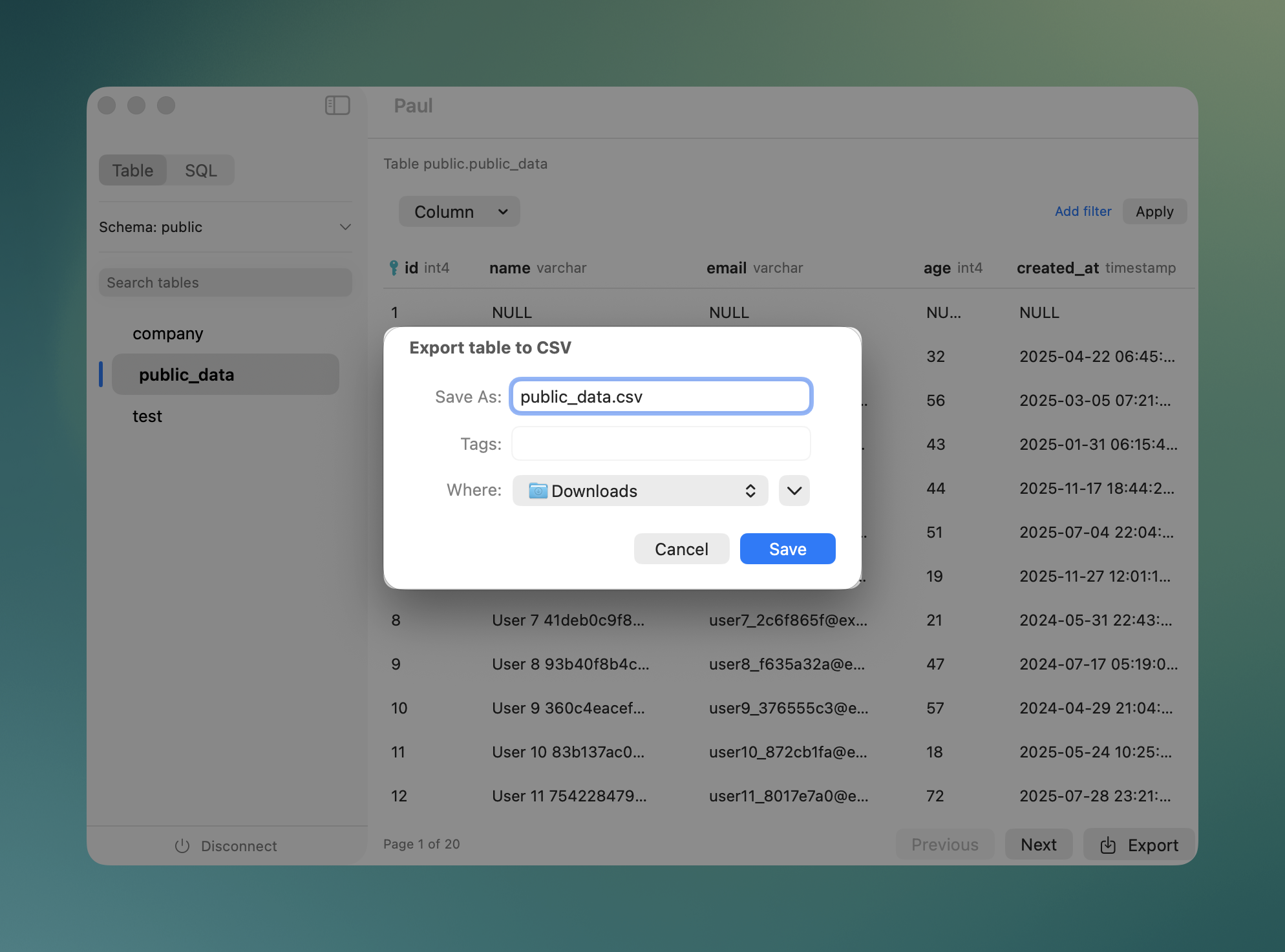The width and height of the screenshot is (1285, 952).
Task: Collapse the sidebar with the panel toggle icon
Action: tap(337, 105)
